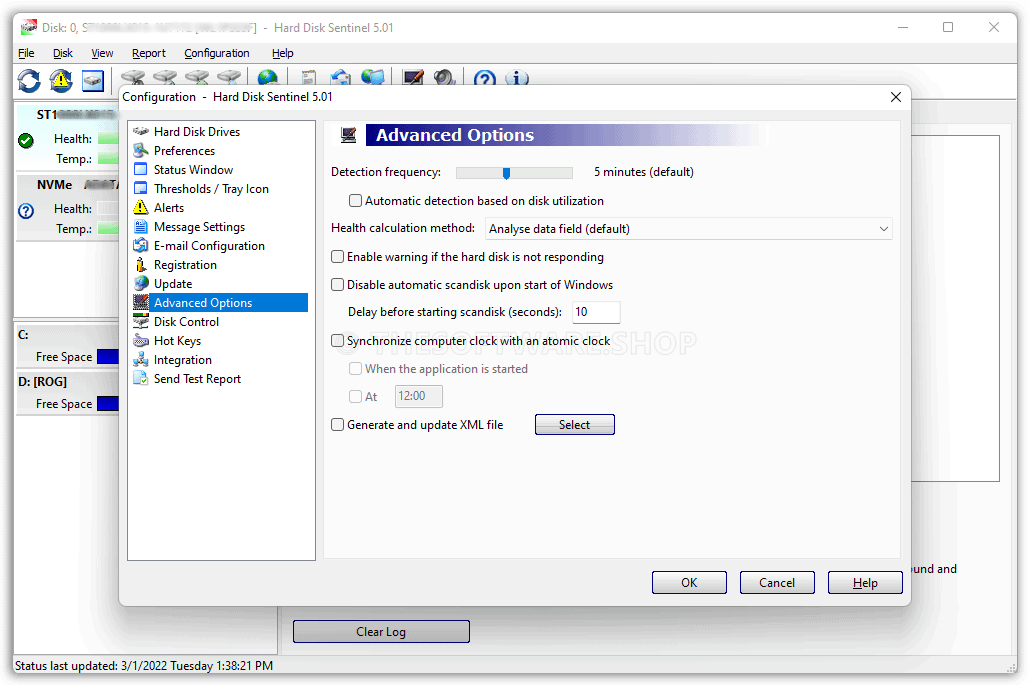Image resolution: width=1030 pixels, height=685 pixels.
Task: Click the blue question mark Help toolbar icon
Action: (x=485, y=78)
